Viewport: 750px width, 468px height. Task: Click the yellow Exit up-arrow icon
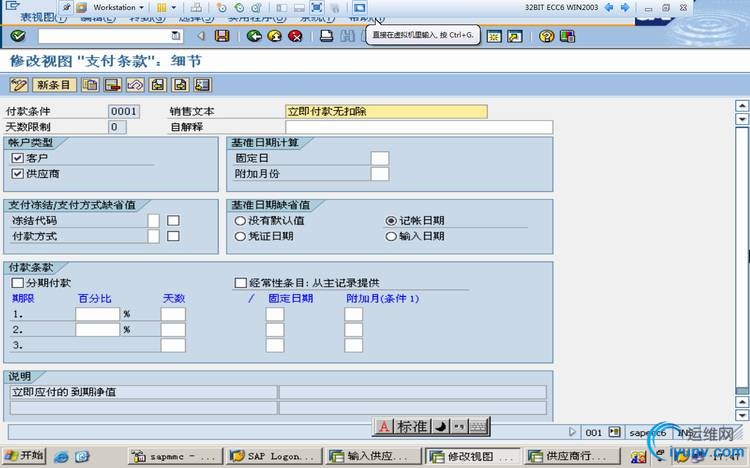275,36
